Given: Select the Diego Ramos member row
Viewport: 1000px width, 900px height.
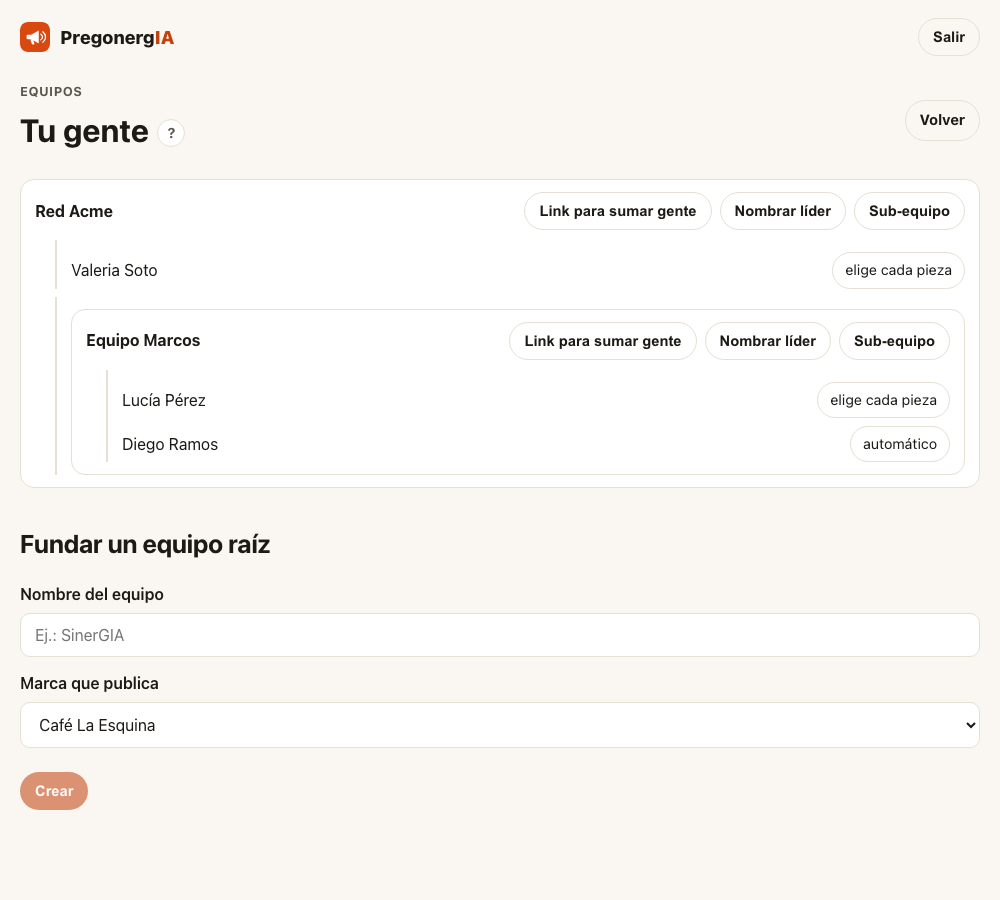Looking at the screenshot, I should [x=528, y=444].
